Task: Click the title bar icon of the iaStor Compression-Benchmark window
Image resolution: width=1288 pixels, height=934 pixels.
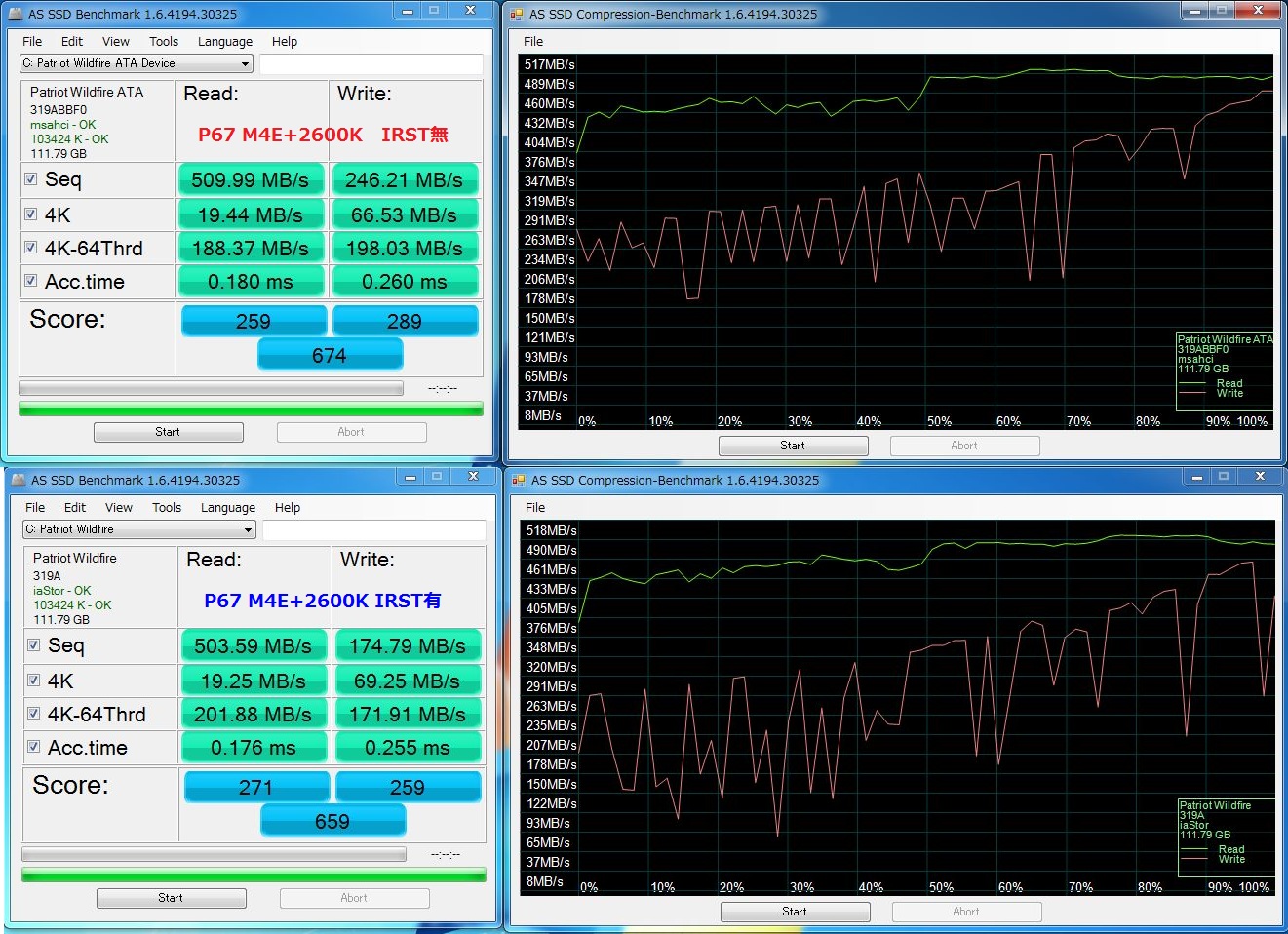Action: (x=520, y=480)
